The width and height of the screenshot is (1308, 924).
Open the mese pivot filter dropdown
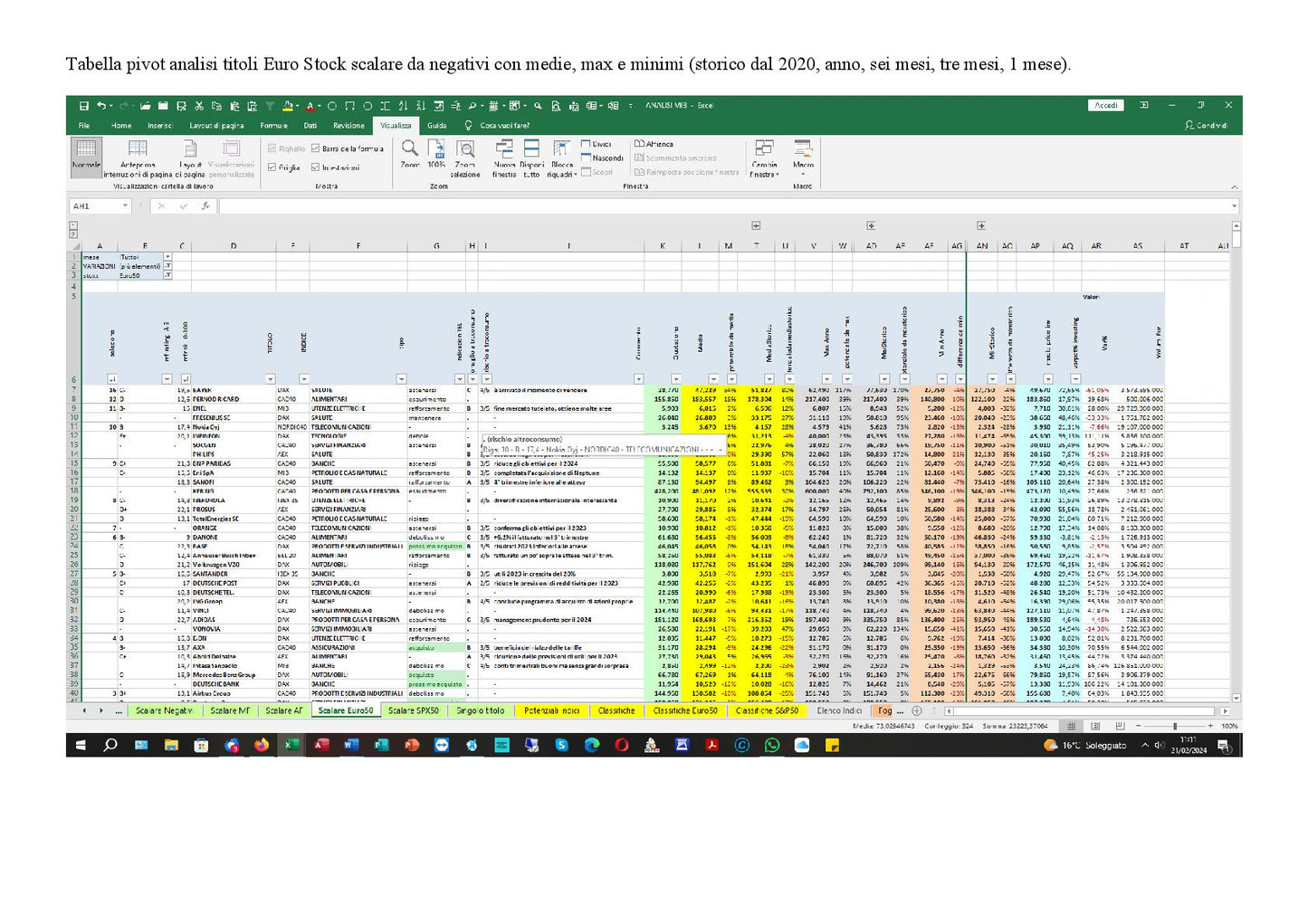[167, 257]
